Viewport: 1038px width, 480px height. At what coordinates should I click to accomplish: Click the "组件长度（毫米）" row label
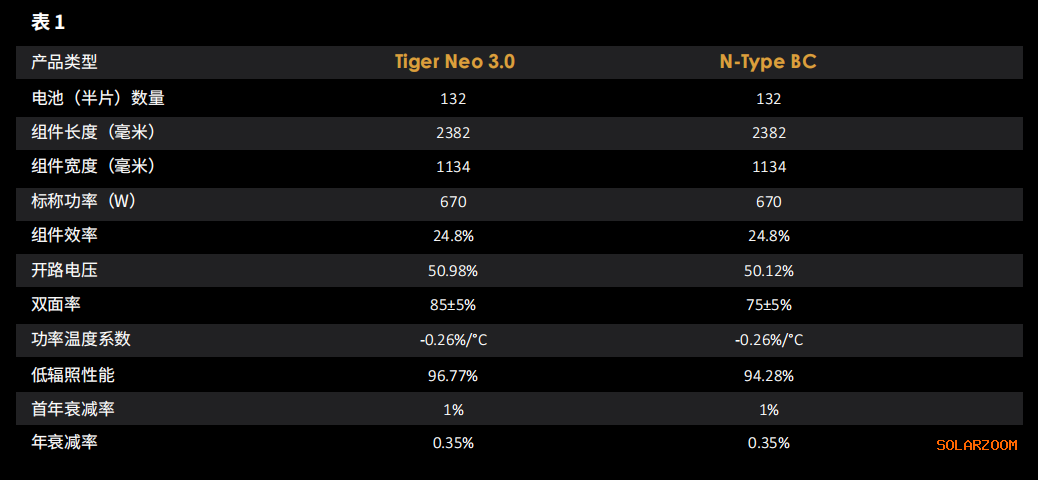click(93, 132)
